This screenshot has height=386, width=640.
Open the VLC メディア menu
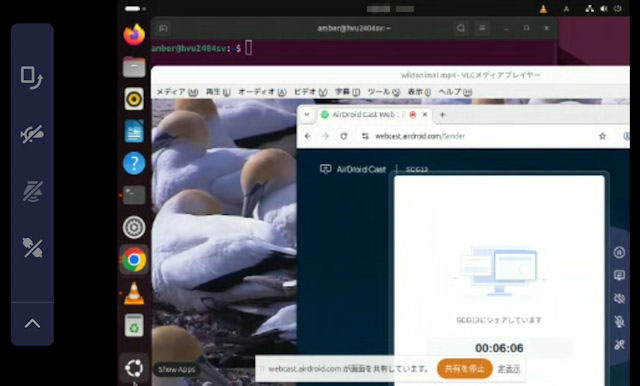(177, 92)
